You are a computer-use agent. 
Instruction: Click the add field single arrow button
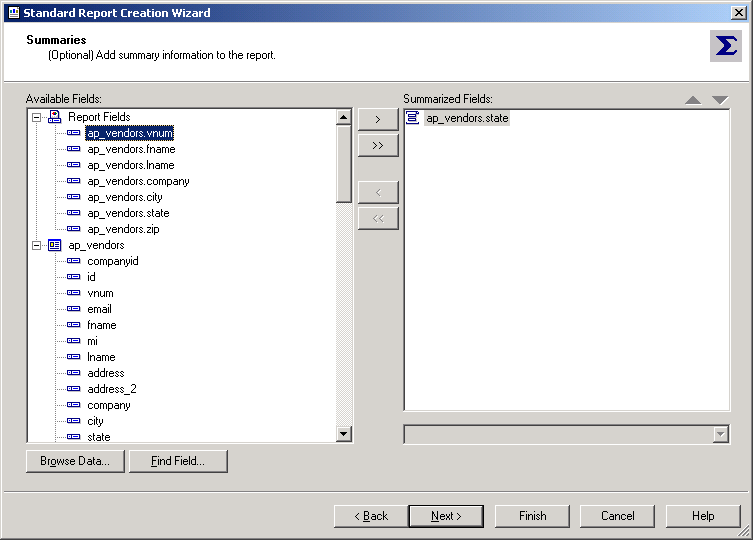pyautogui.click(x=377, y=119)
